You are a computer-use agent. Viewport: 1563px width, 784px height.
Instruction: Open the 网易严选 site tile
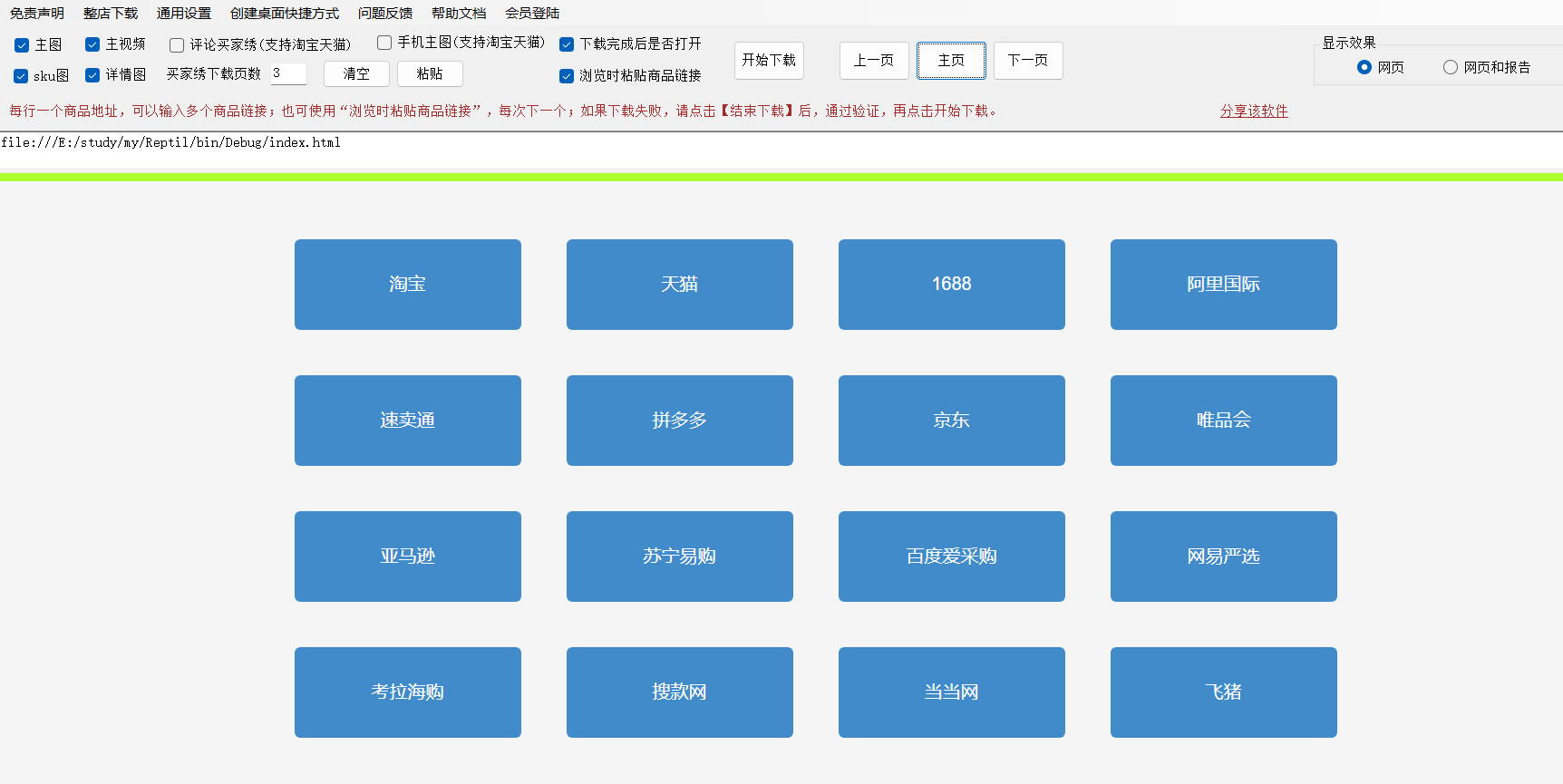1224,557
